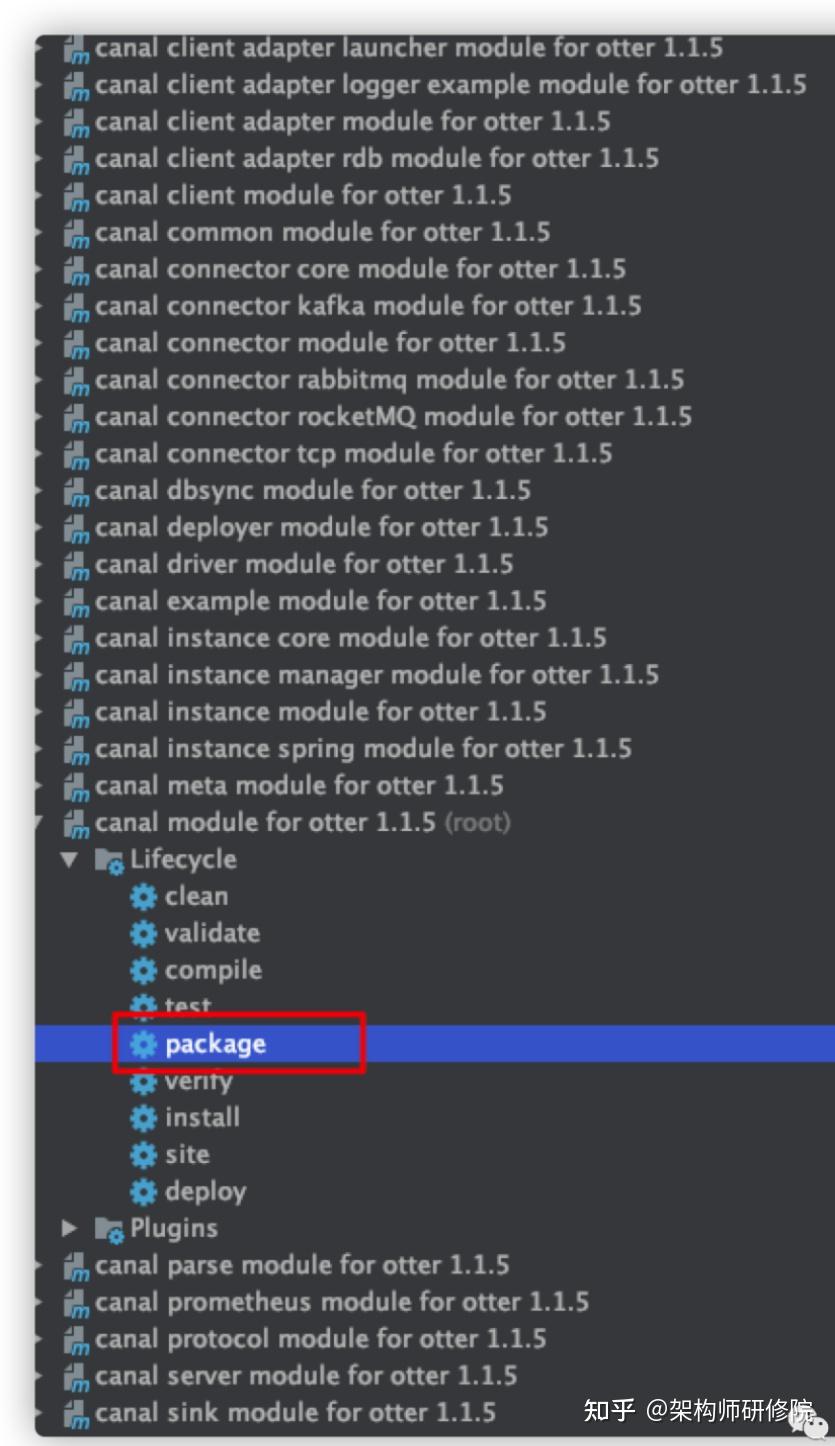Select canal connector kafka module entry
Image resolution: width=835 pixels, height=1446 pixels.
[x=367, y=305]
